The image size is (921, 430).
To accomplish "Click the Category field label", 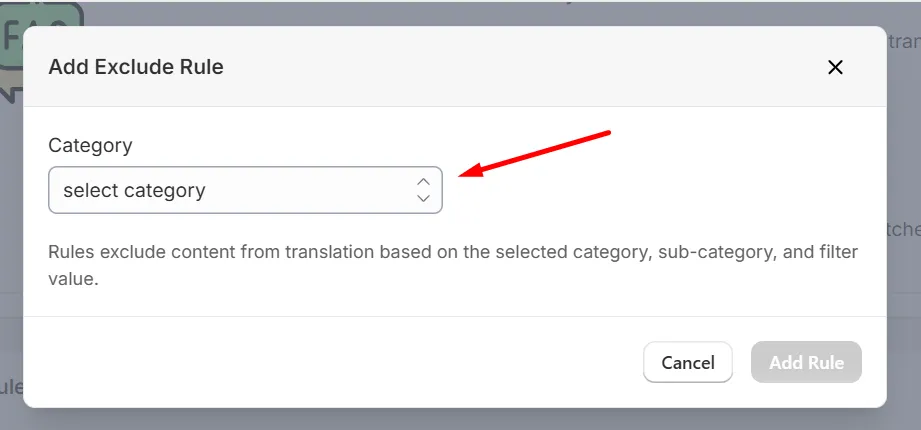I will [90, 145].
